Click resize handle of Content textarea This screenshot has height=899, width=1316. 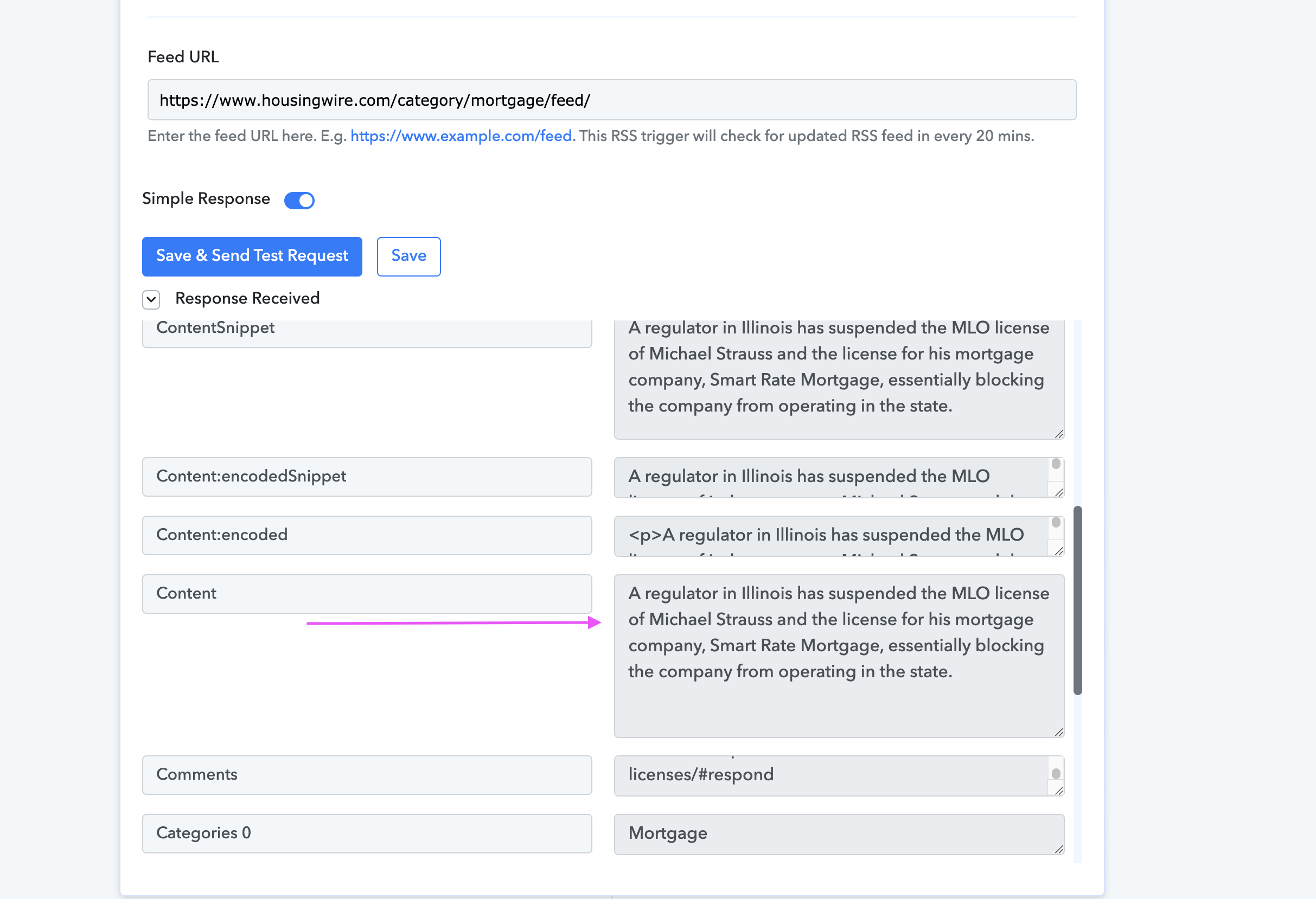tap(1059, 732)
